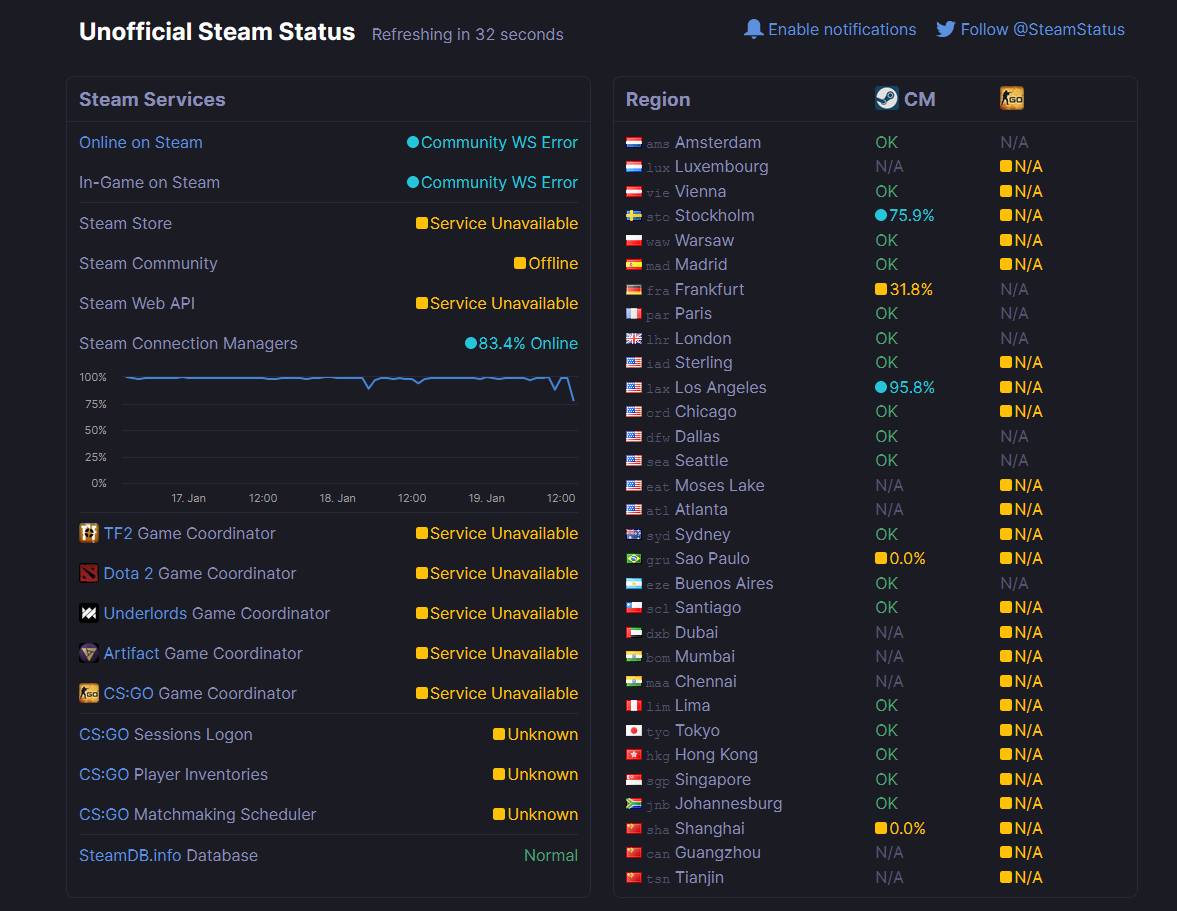Image resolution: width=1177 pixels, height=911 pixels.
Task: Click the Twitter bird icon
Action: (x=946, y=29)
